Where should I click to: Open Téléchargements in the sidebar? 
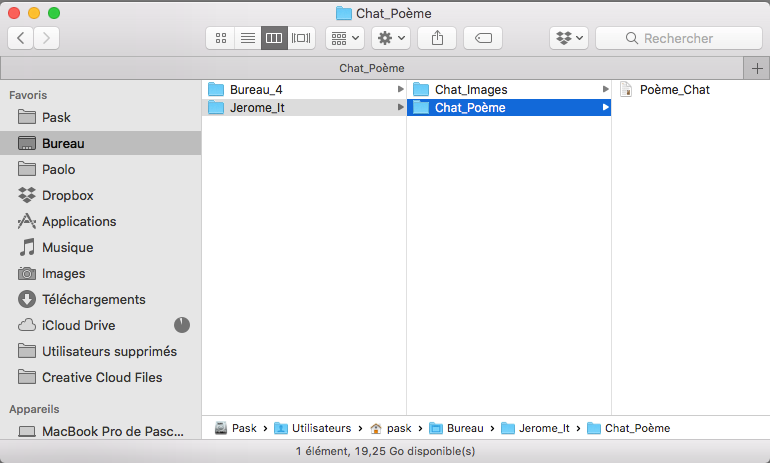coord(101,300)
